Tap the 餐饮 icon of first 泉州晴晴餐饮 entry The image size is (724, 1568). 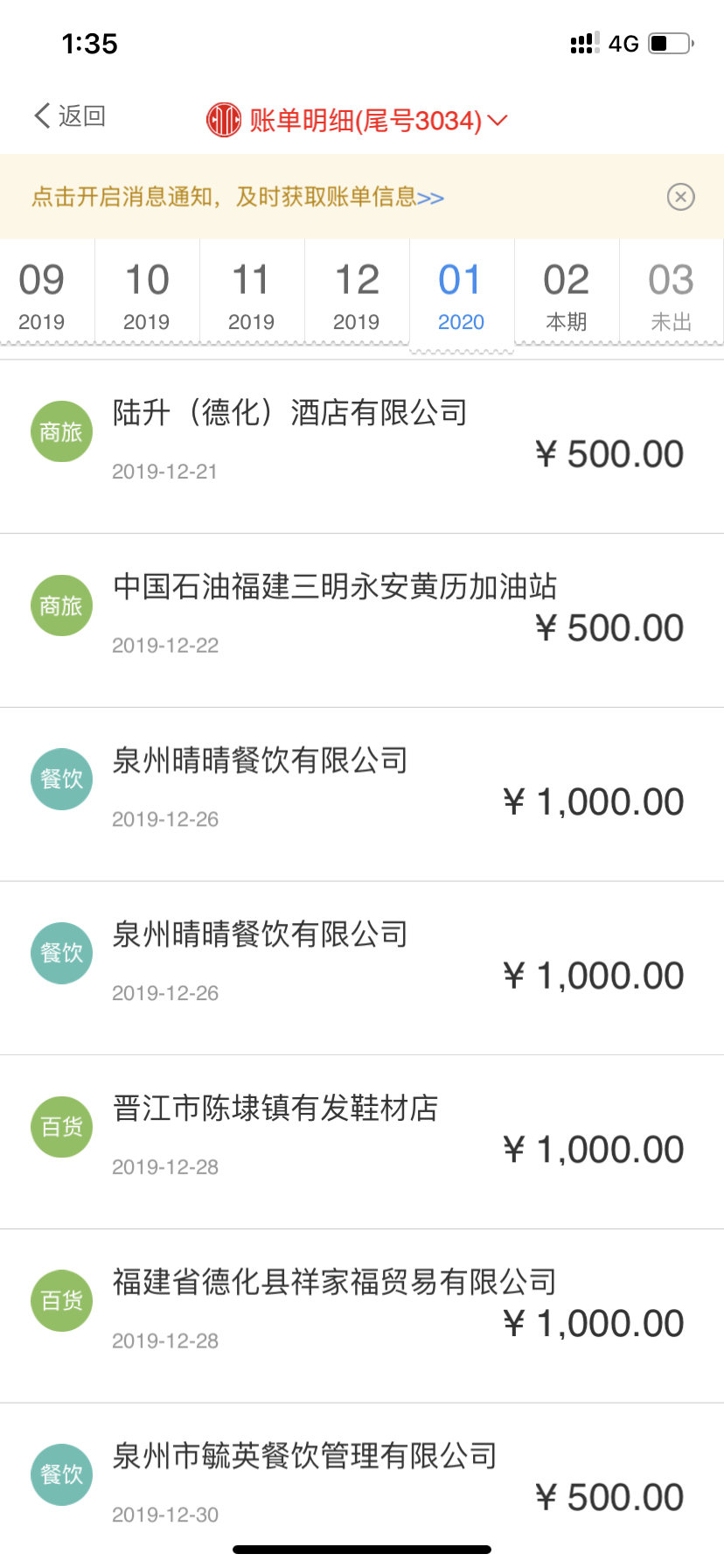point(61,779)
